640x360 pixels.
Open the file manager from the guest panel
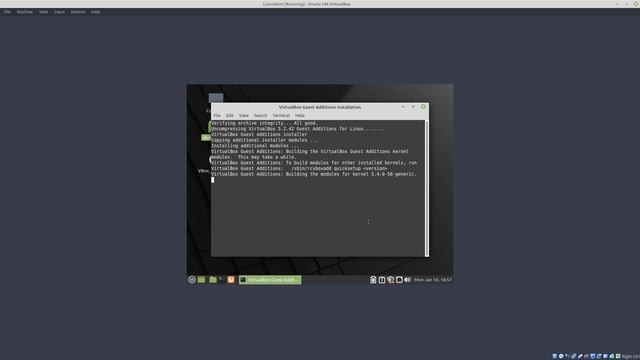pyautogui.click(x=213, y=280)
